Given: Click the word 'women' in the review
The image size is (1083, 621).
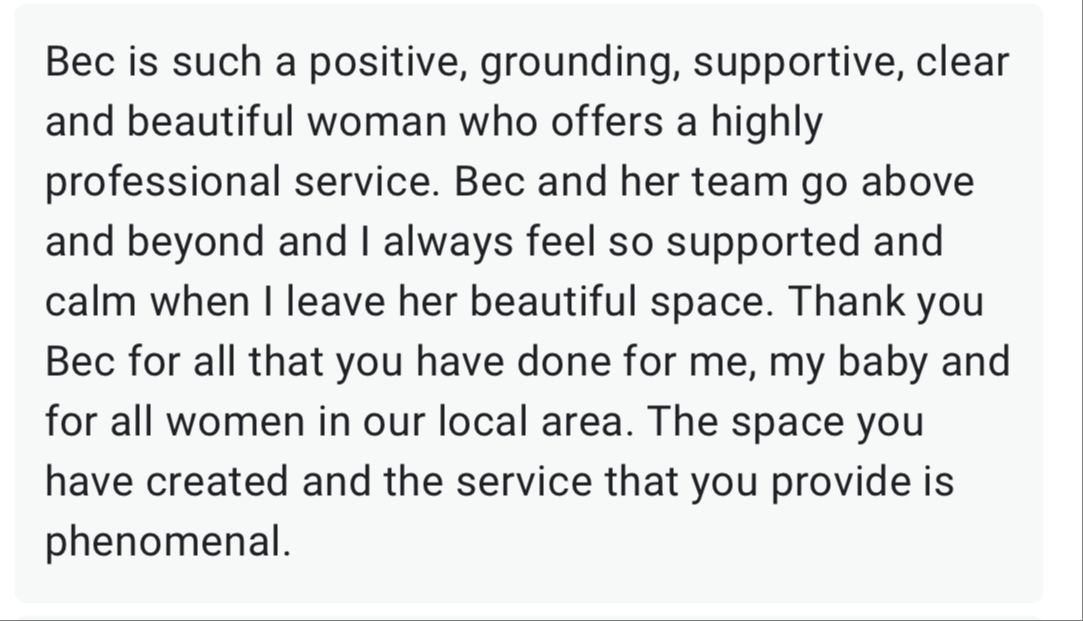Looking at the screenshot, I should coord(236,422).
